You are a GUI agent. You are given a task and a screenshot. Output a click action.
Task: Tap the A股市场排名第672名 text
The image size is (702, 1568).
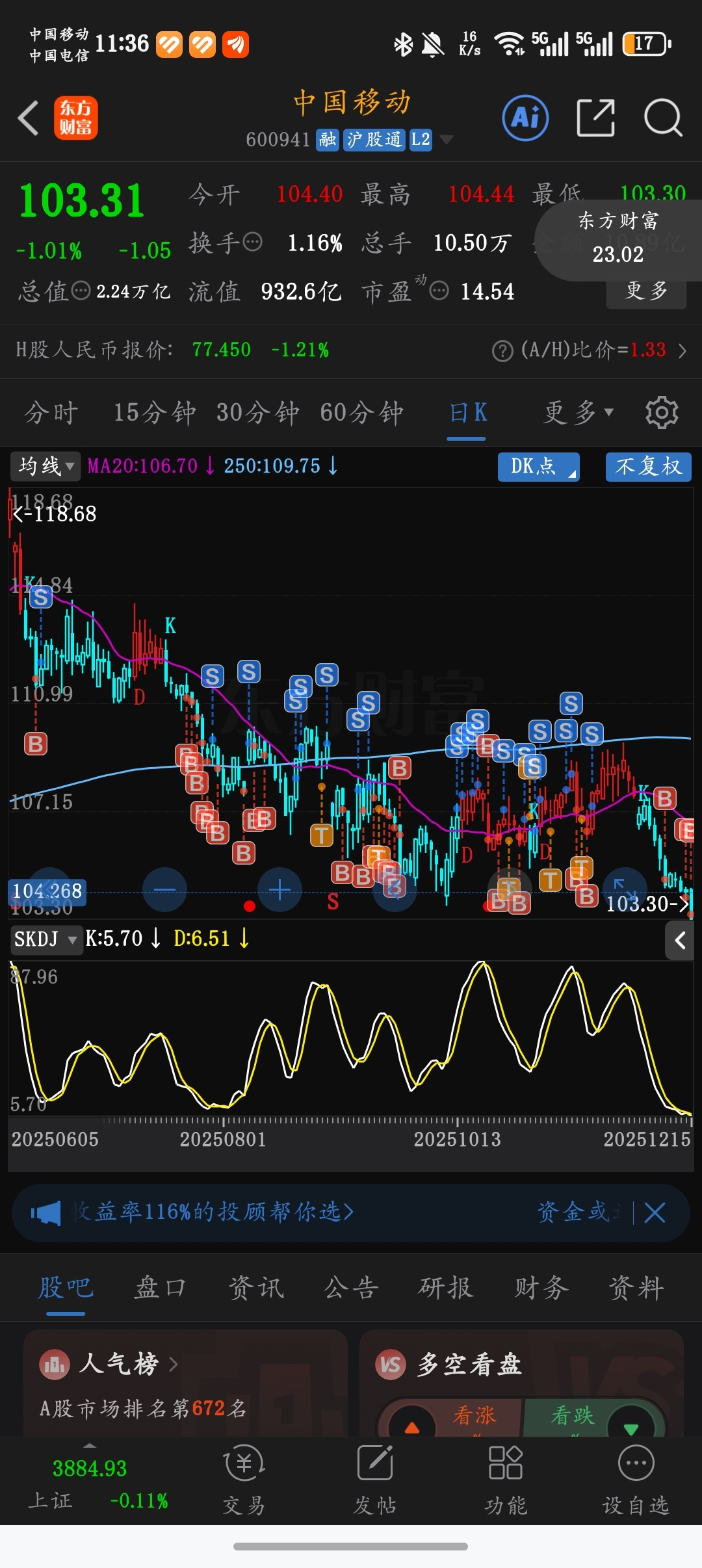coord(143,1408)
